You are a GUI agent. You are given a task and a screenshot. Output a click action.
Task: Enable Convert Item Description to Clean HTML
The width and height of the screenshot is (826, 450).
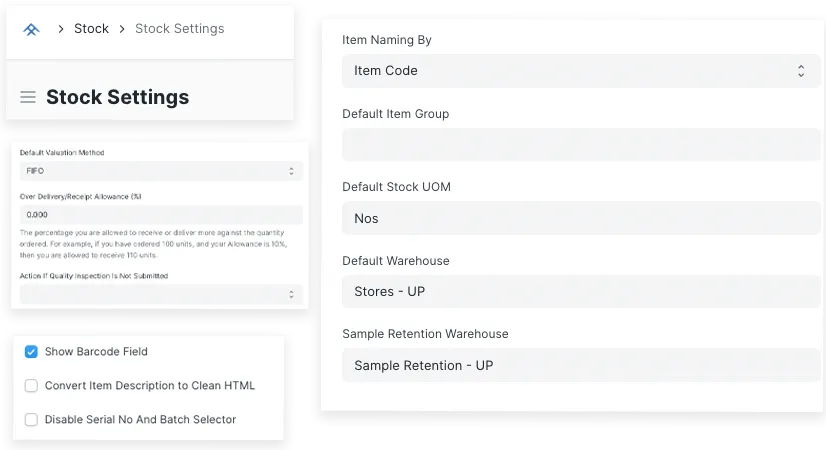(32, 386)
